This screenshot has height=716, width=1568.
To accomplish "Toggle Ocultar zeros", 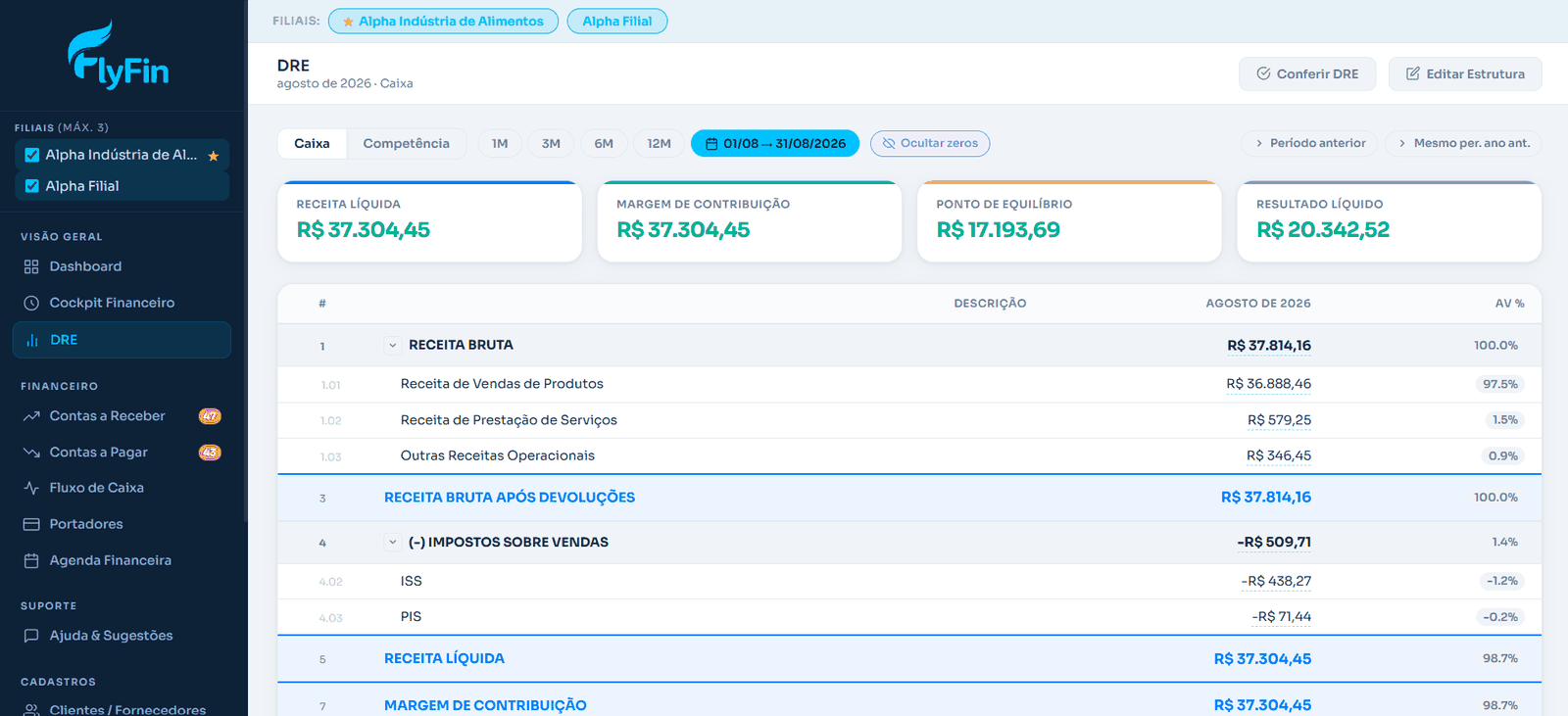I will click(x=930, y=143).
